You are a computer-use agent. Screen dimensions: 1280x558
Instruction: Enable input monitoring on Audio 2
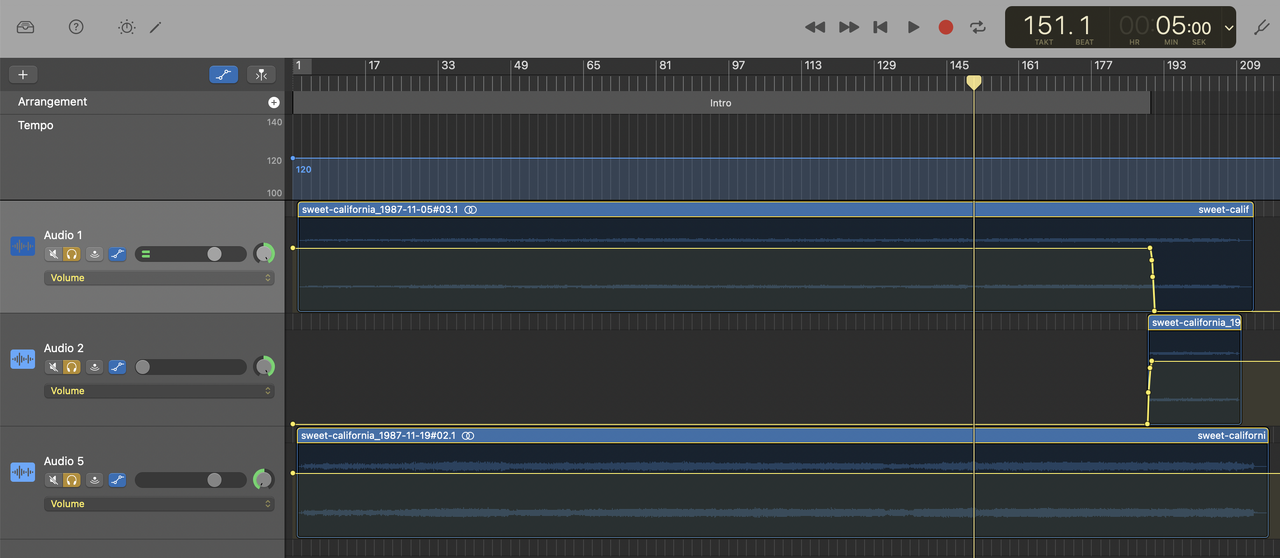point(95,367)
